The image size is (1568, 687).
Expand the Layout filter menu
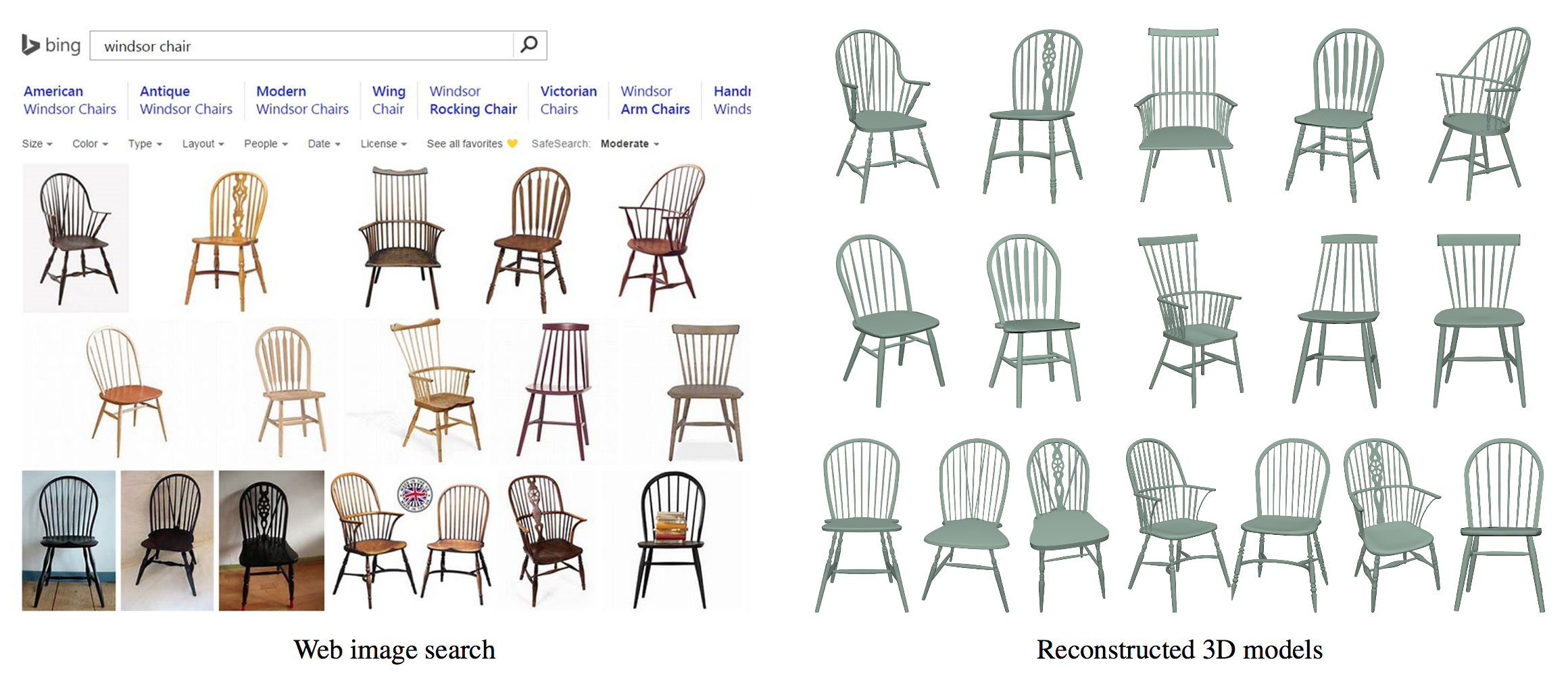(202, 143)
